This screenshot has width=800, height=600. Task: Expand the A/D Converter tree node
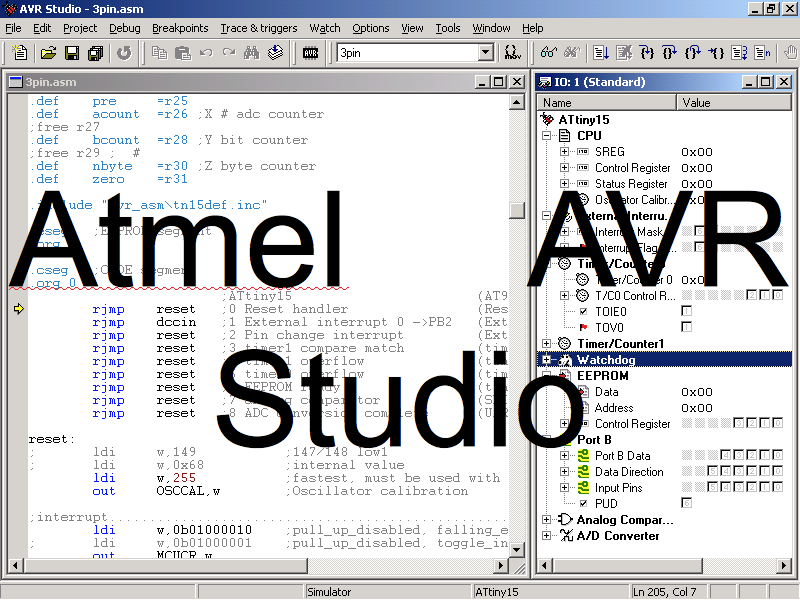[x=548, y=536]
